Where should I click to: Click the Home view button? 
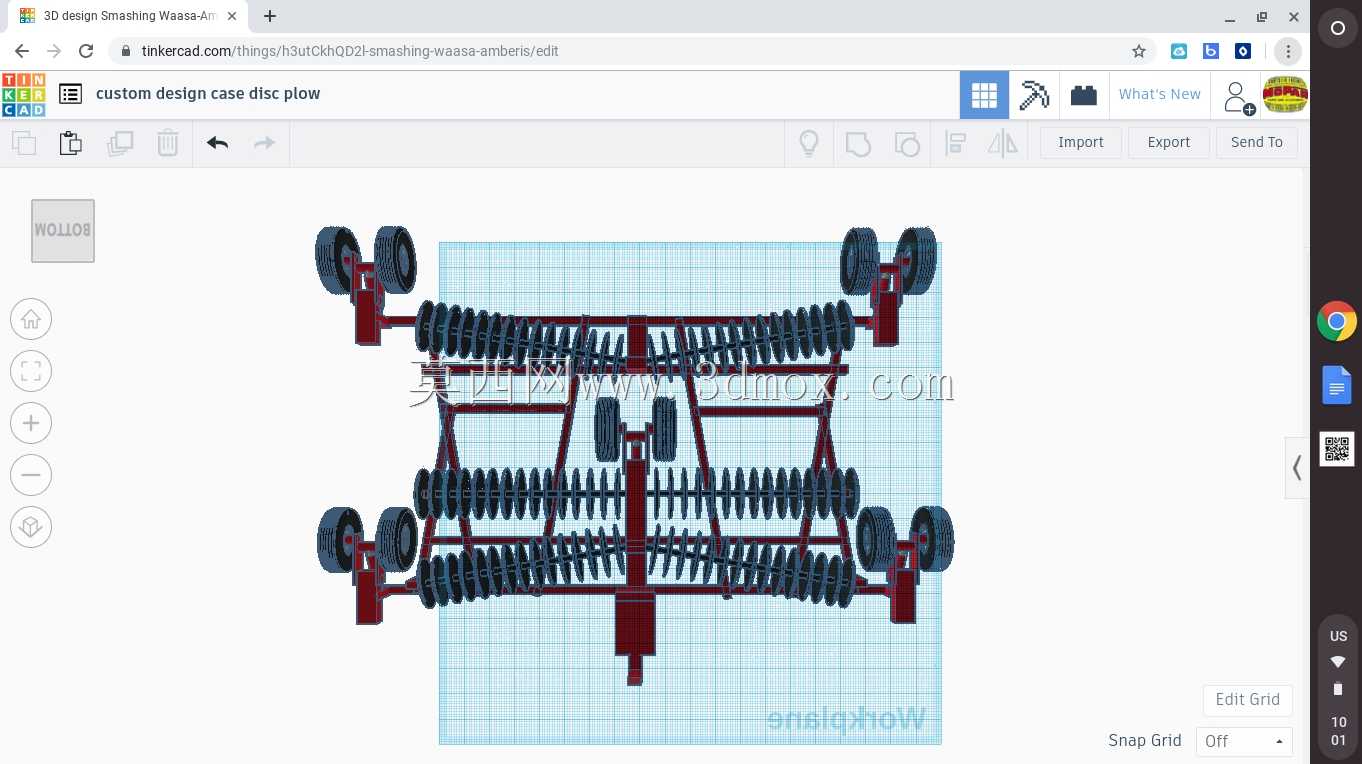(31, 319)
